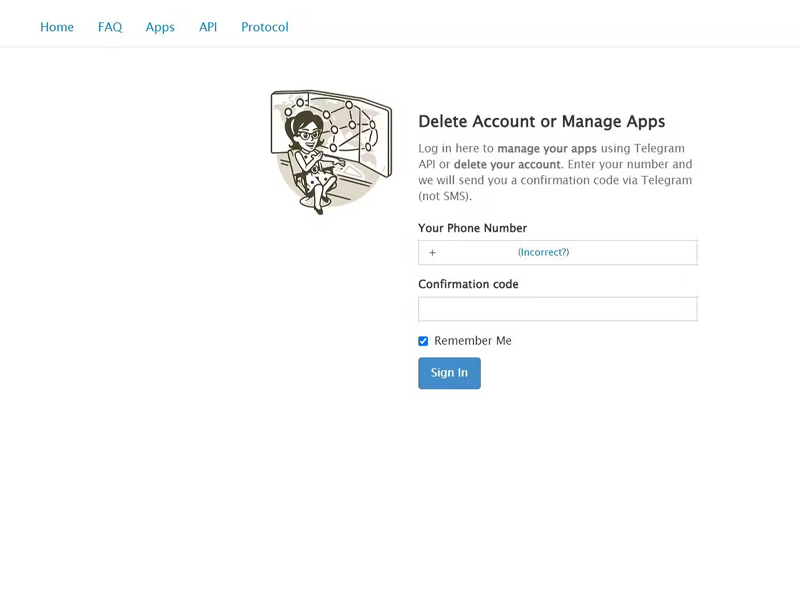
Task: Click the Confirmation code label
Action: (x=468, y=284)
